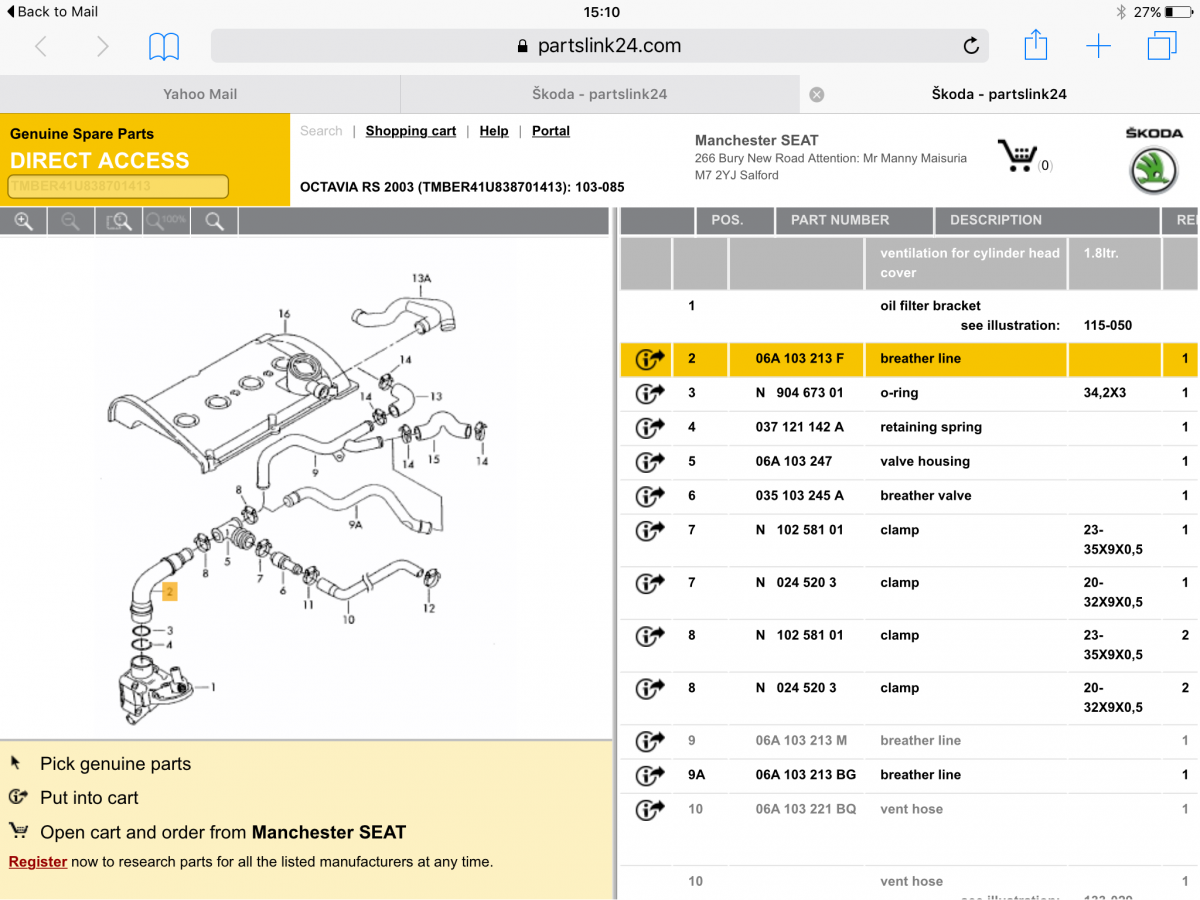Add breather valve 035 103 245 A to cart
Image resolution: width=1200 pixels, height=900 pixels.
tap(650, 496)
